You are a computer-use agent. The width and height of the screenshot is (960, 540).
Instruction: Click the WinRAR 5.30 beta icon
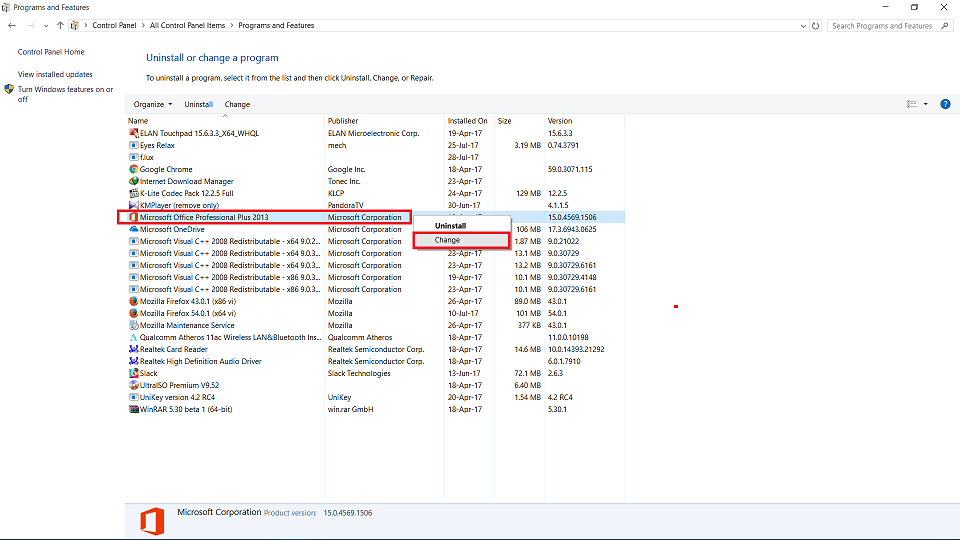[133, 409]
